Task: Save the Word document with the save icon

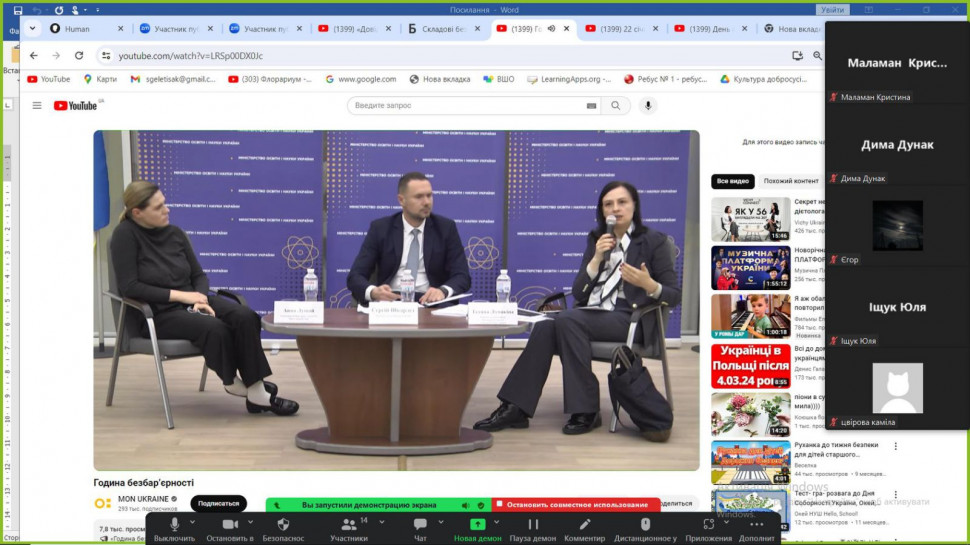Action: (x=18, y=10)
